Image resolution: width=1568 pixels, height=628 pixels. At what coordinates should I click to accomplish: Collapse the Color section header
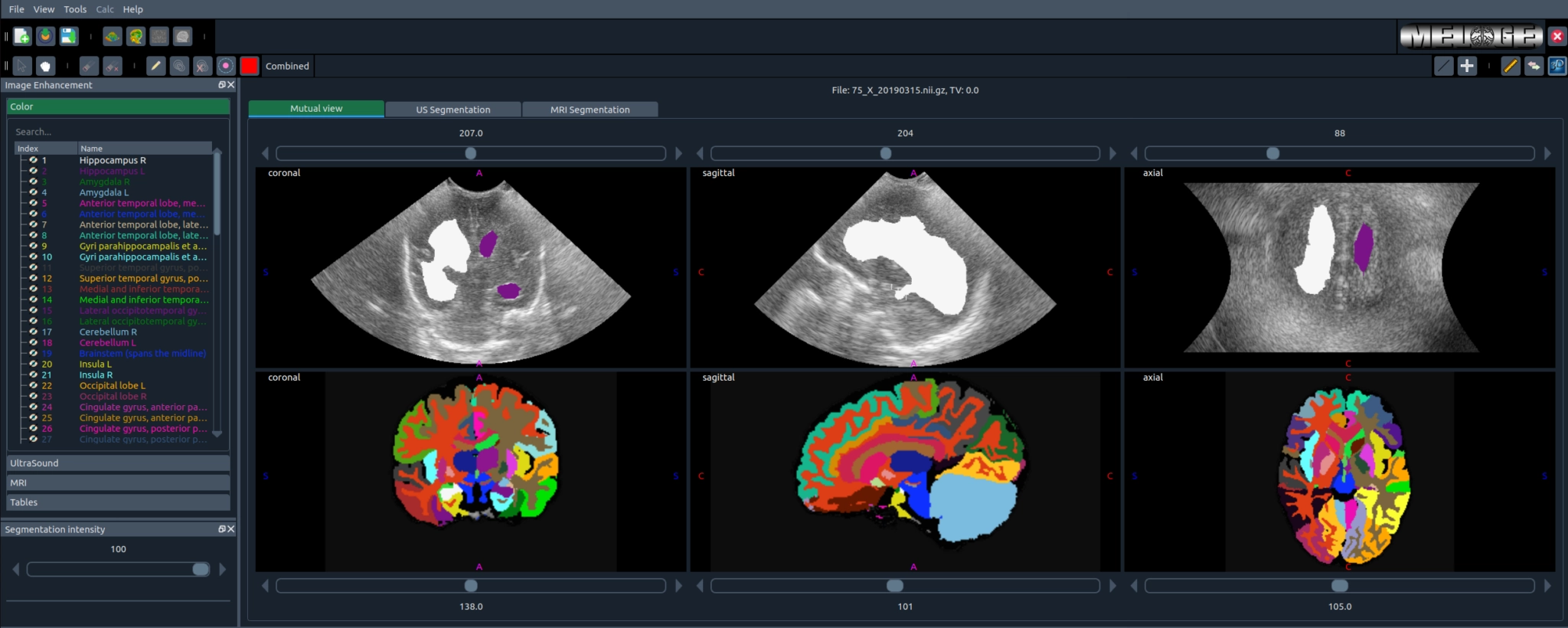coord(119,106)
